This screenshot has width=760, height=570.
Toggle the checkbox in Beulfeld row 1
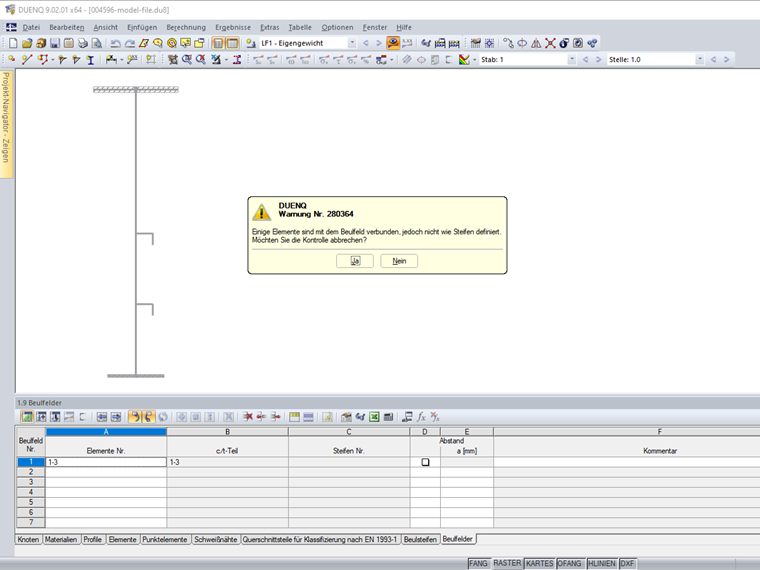[x=425, y=462]
